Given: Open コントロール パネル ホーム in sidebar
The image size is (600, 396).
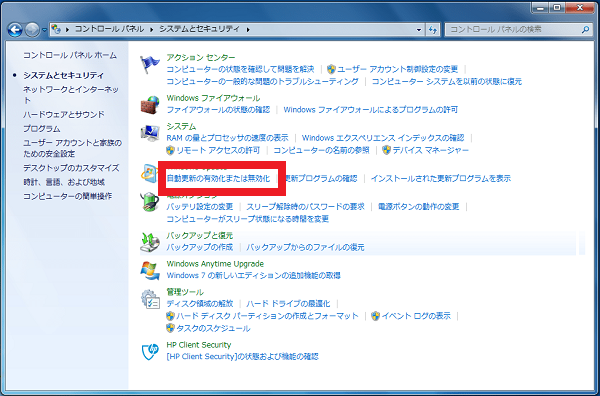Looking at the screenshot, I should [70, 55].
